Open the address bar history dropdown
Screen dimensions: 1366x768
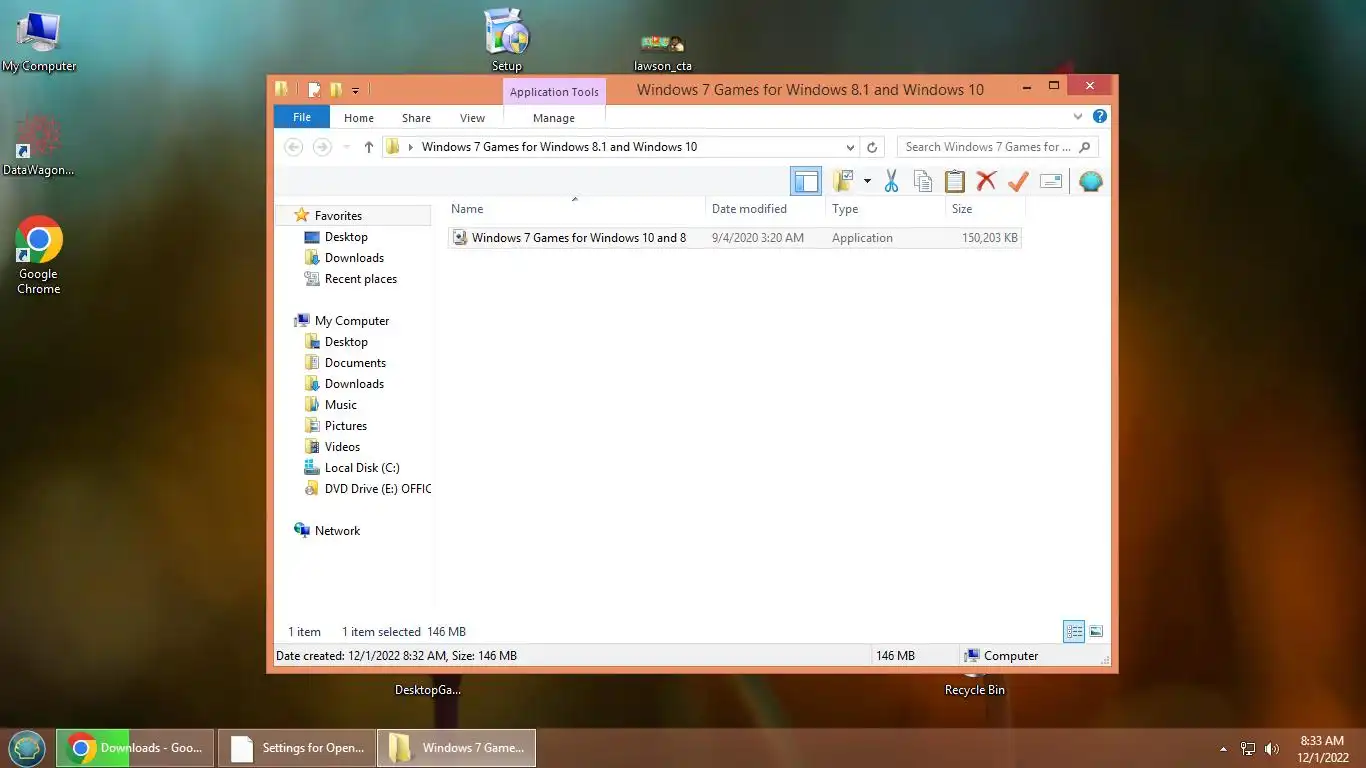click(x=851, y=147)
